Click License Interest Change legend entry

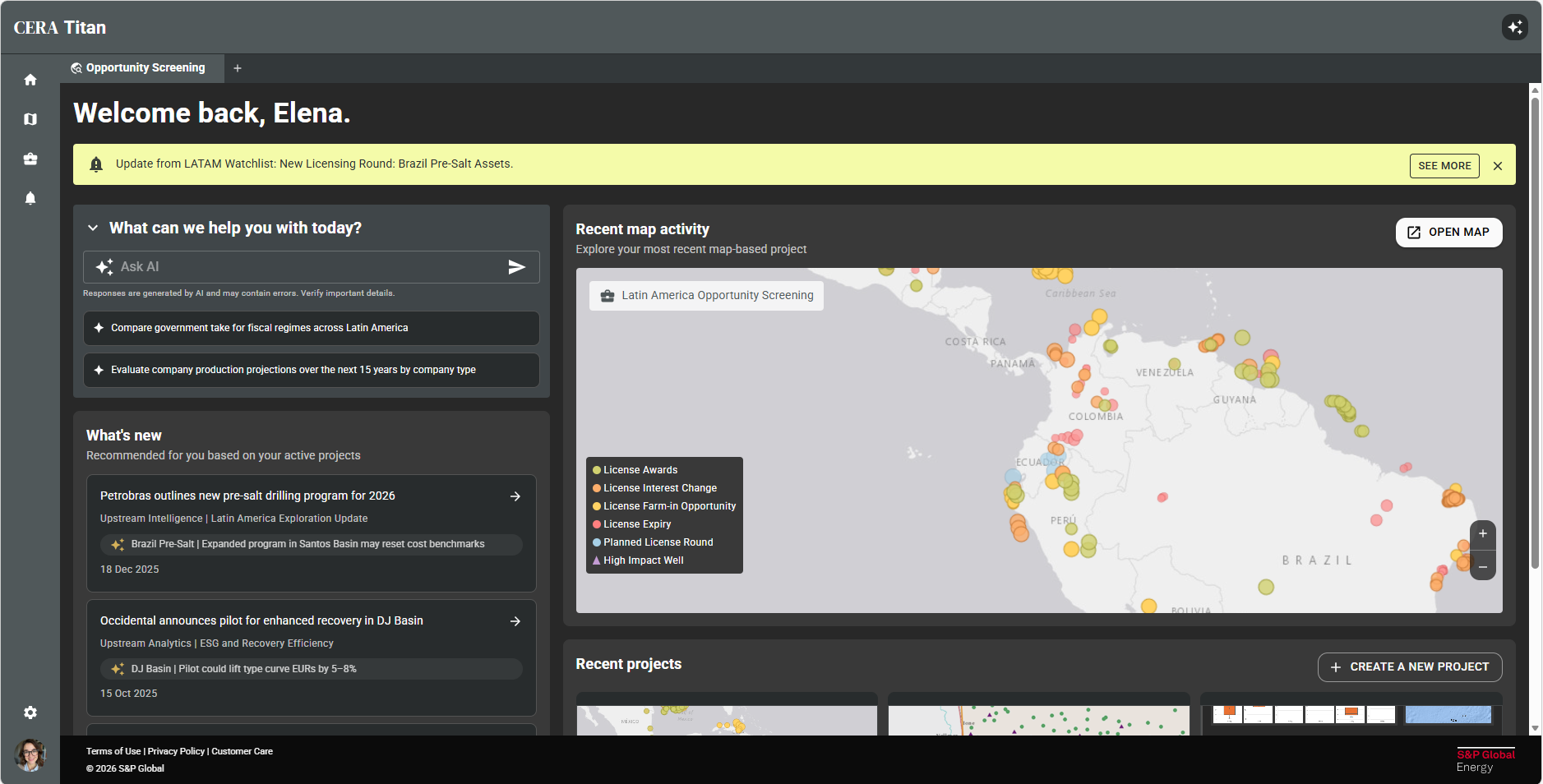pos(654,488)
